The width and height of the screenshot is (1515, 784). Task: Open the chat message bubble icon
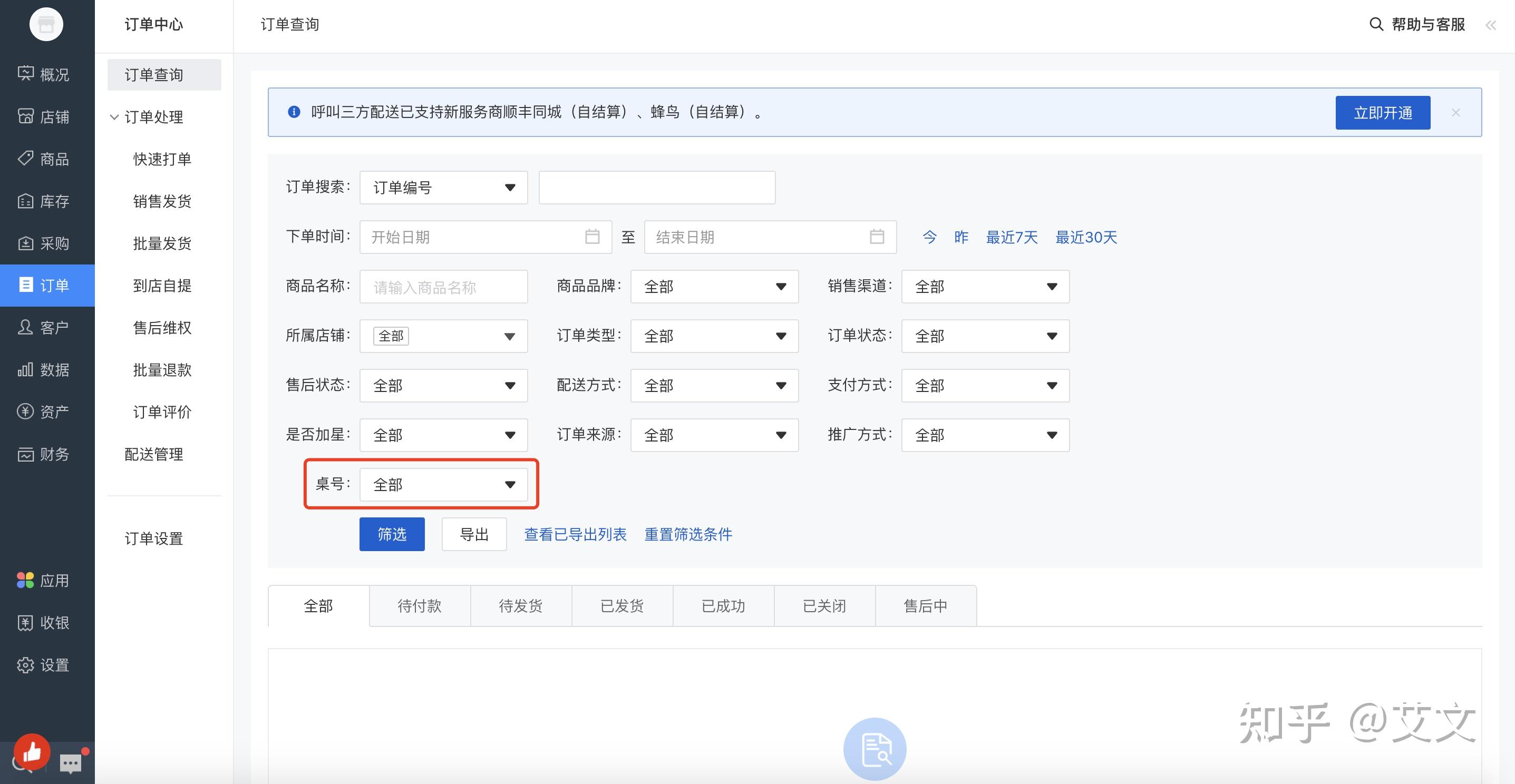click(x=71, y=763)
